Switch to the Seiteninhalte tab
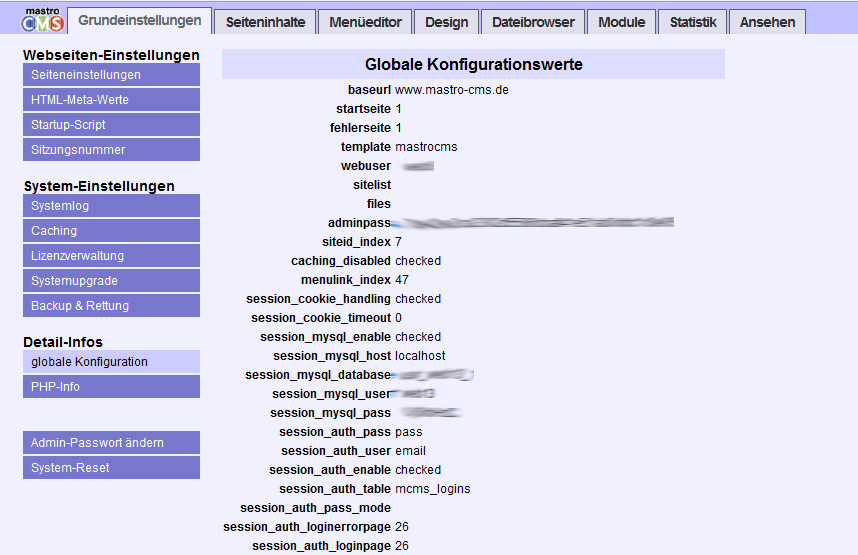Viewport: 858px width, 555px height. click(265, 22)
